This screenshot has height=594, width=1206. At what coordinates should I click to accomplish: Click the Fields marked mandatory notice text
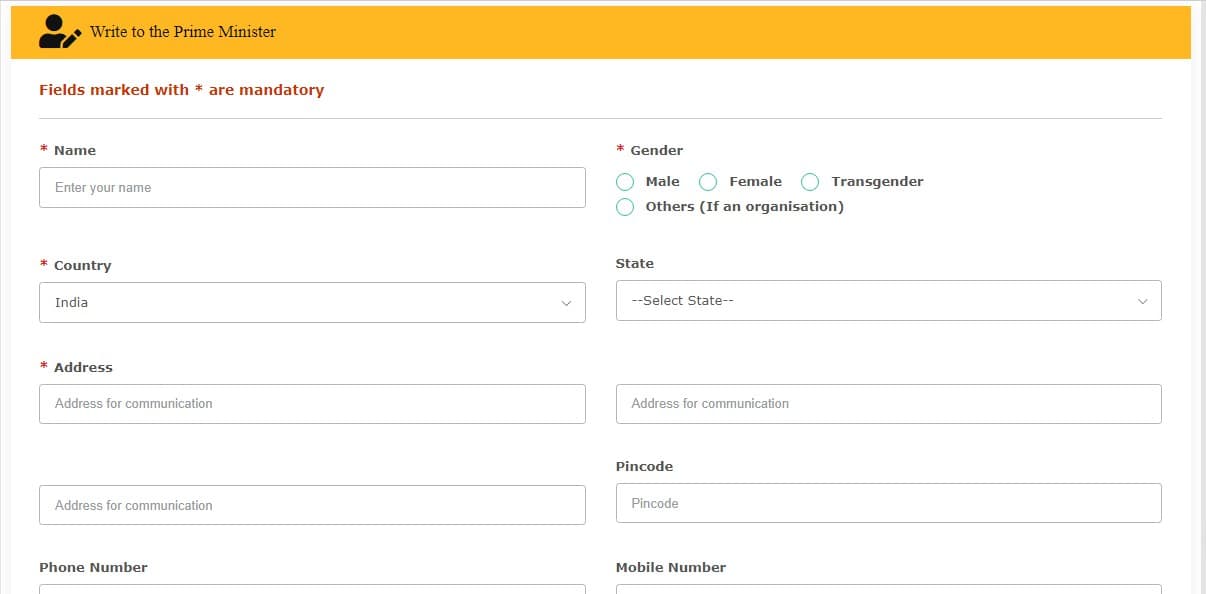(x=181, y=90)
